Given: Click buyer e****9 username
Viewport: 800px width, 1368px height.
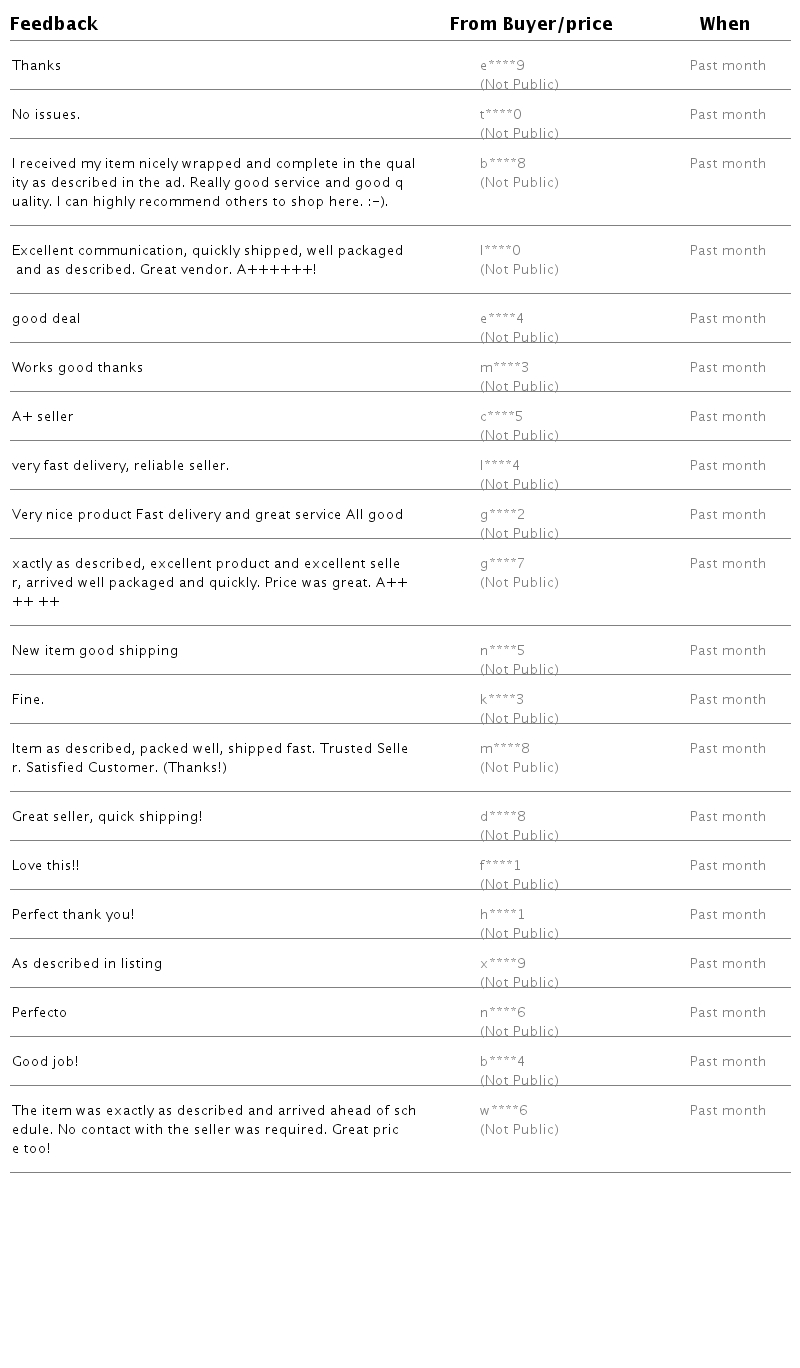Looking at the screenshot, I should 502,66.
